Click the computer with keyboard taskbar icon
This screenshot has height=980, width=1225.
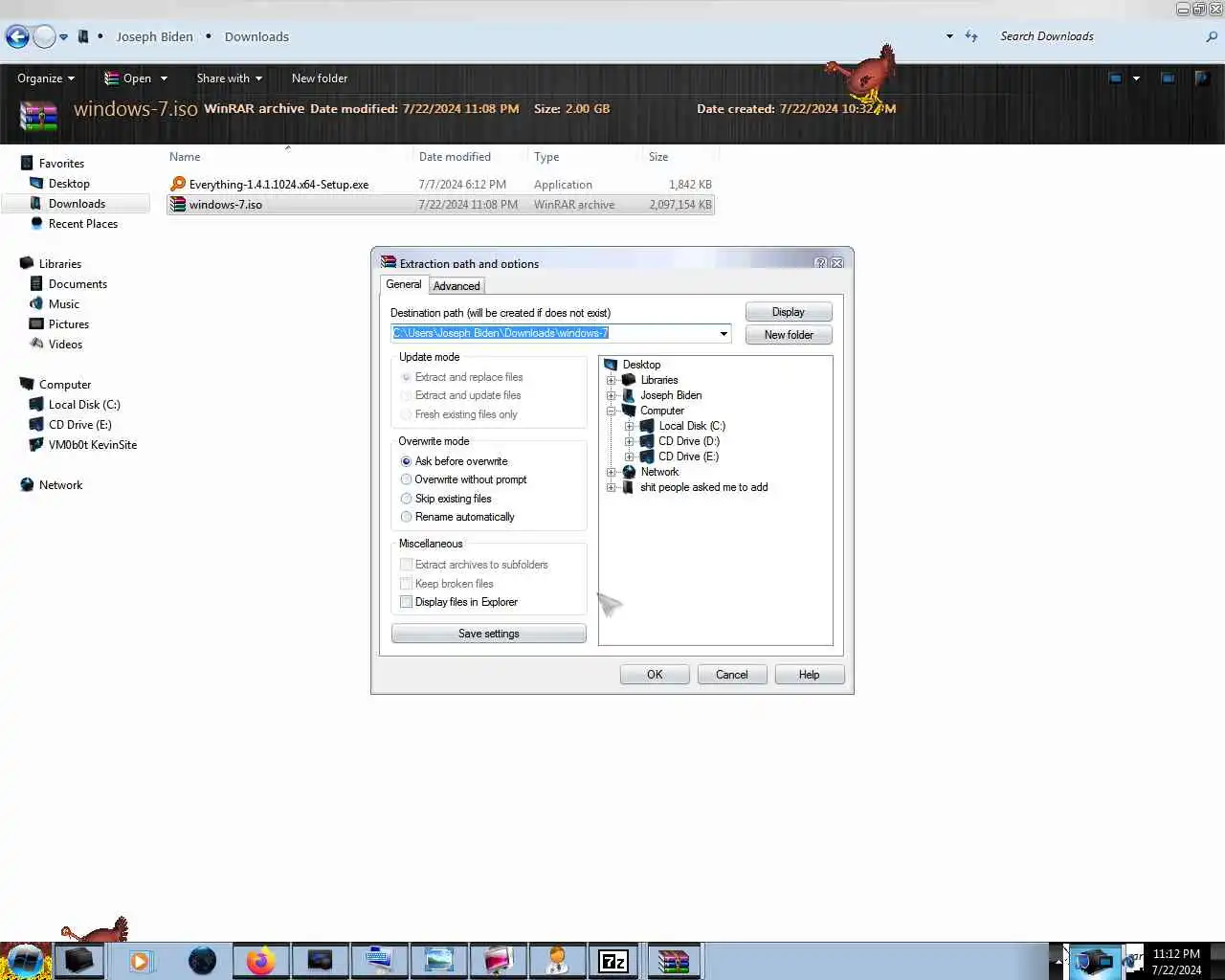tap(379, 961)
